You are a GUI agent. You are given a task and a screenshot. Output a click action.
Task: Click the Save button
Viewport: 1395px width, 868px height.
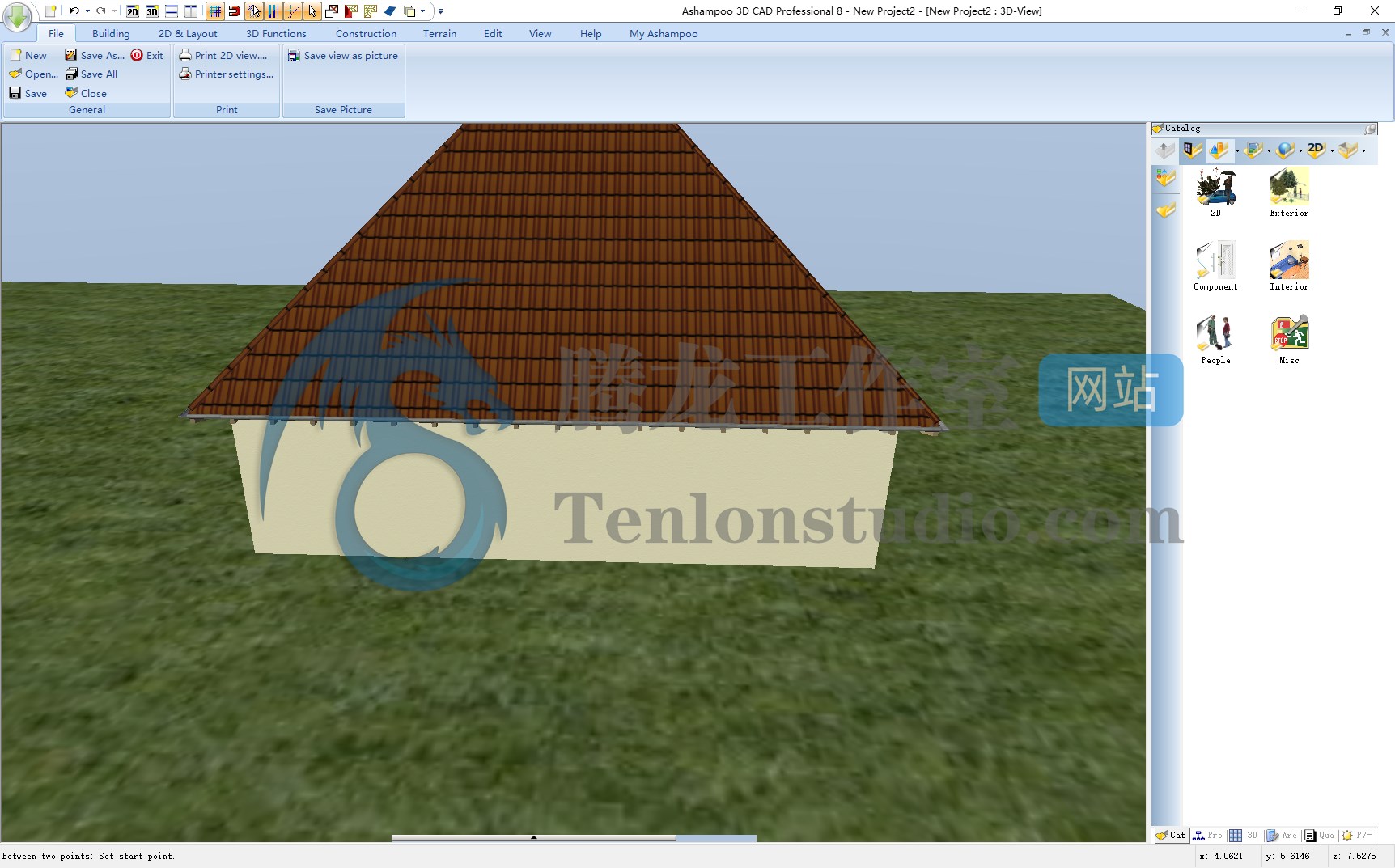(28, 93)
